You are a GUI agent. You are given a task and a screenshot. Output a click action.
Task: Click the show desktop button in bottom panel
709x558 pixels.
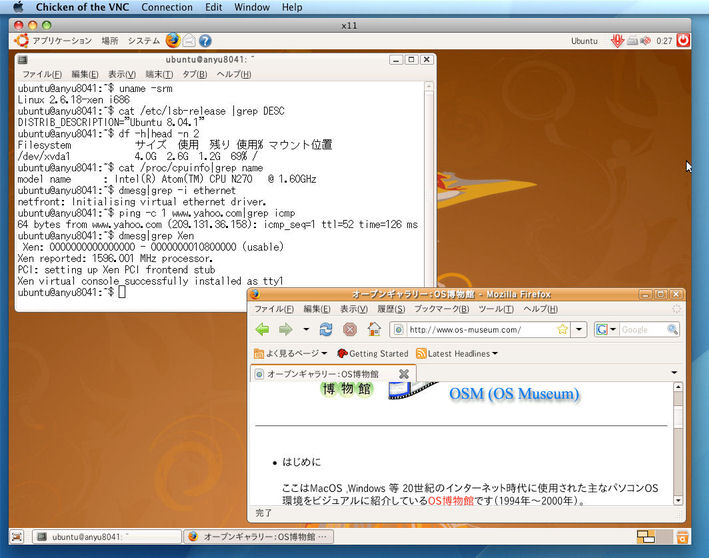17,537
